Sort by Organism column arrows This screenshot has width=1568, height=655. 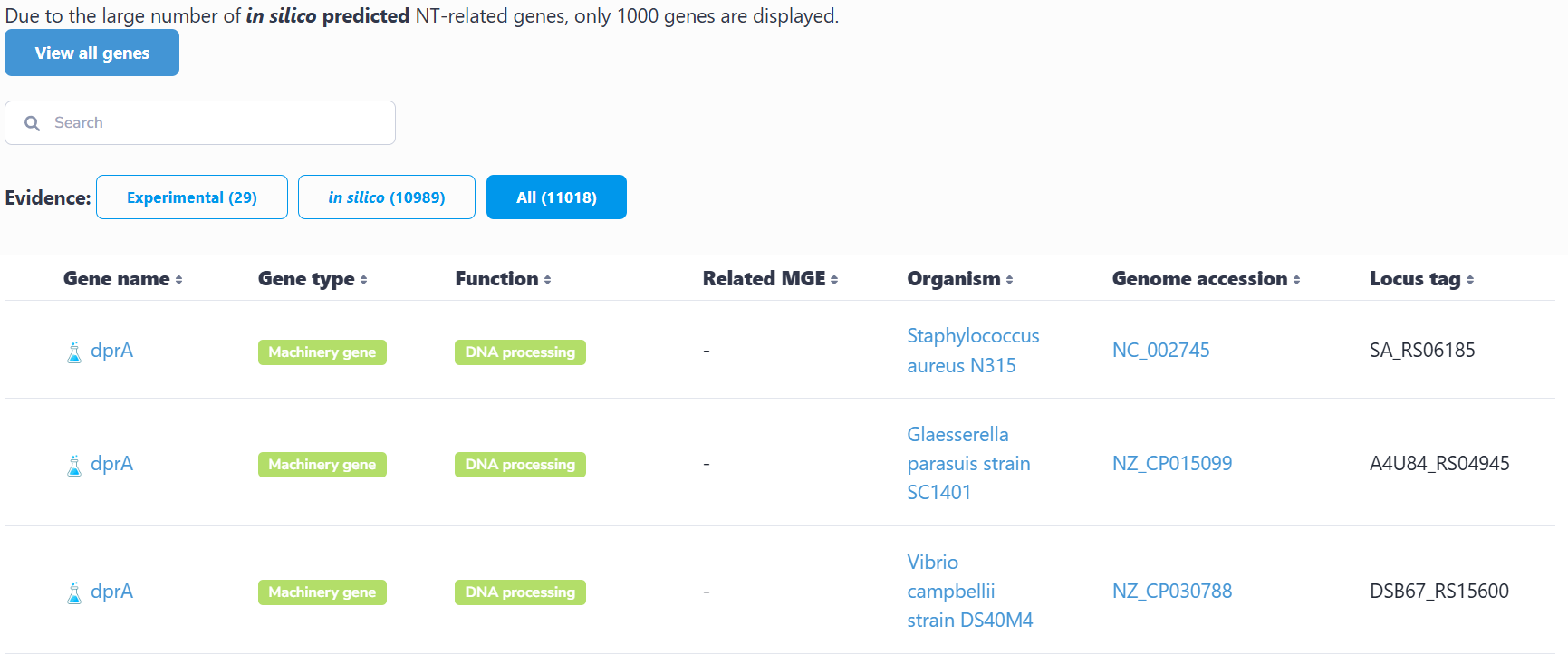point(1010,280)
